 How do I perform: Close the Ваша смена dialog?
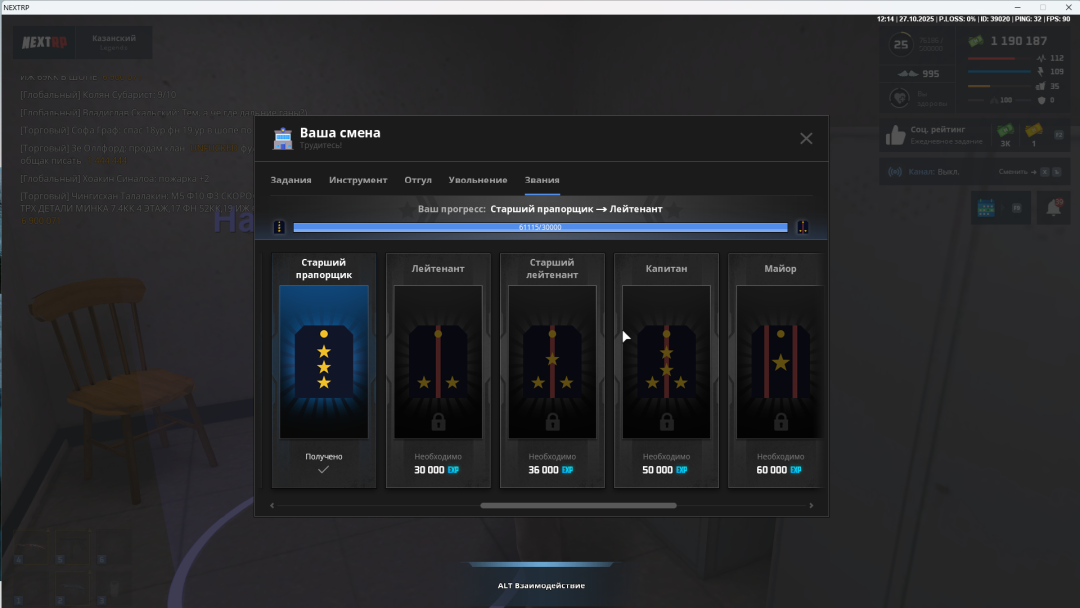[x=806, y=138]
